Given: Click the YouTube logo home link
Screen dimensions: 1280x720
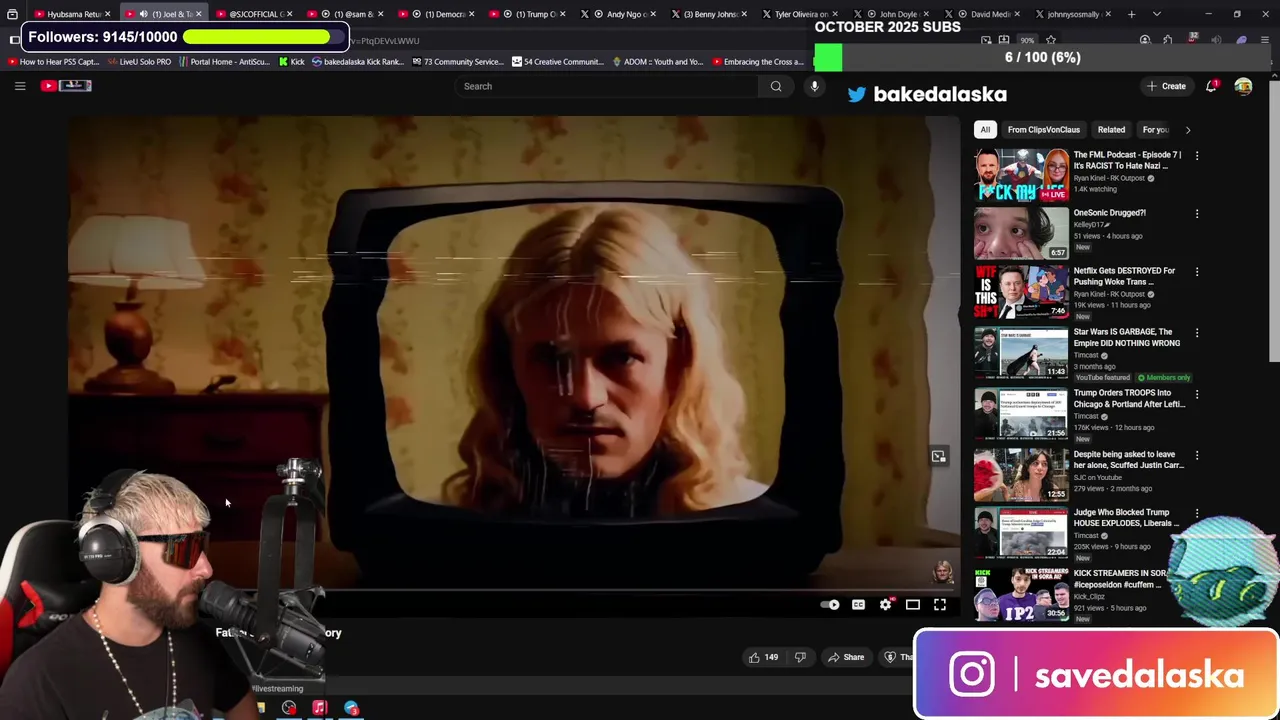Looking at the screenshot, I should click(66, 86).
